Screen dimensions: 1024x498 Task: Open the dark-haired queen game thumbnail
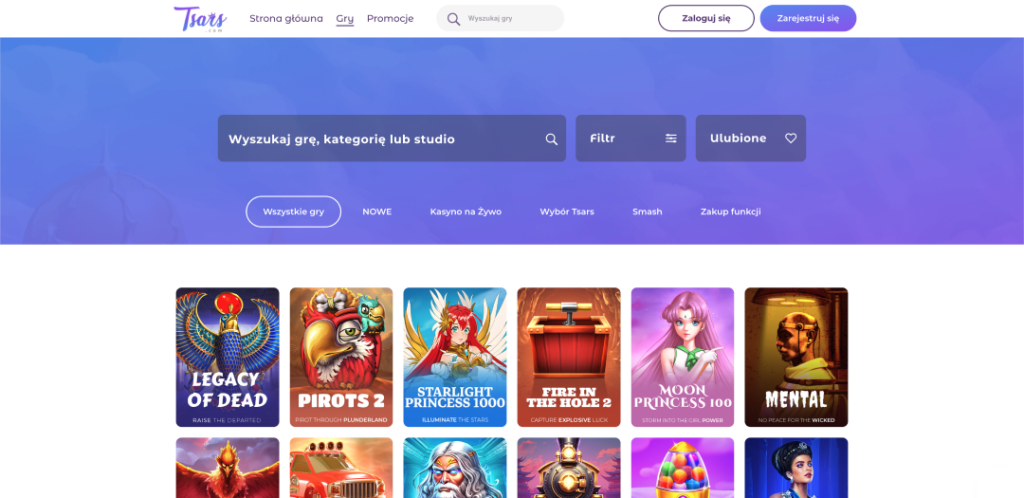coord(796,468)
